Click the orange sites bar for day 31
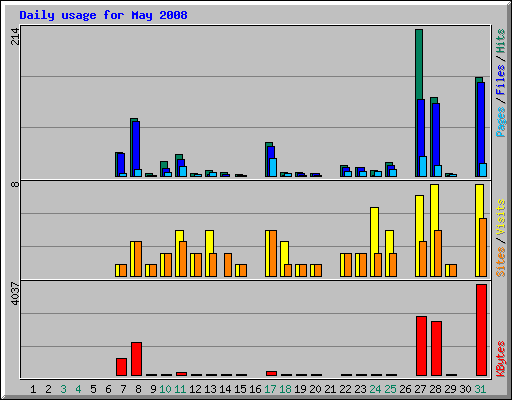The width and height of the screenshot is (512, 400). pos(483,247)
